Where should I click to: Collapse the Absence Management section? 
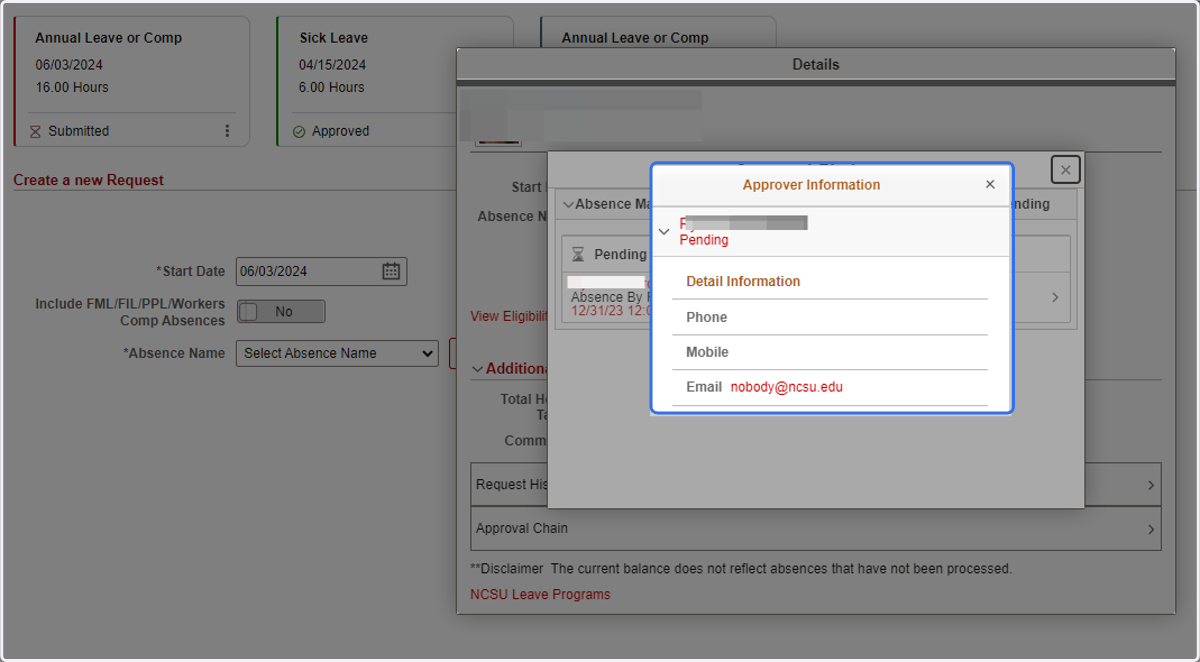click(x=568, y=204)
